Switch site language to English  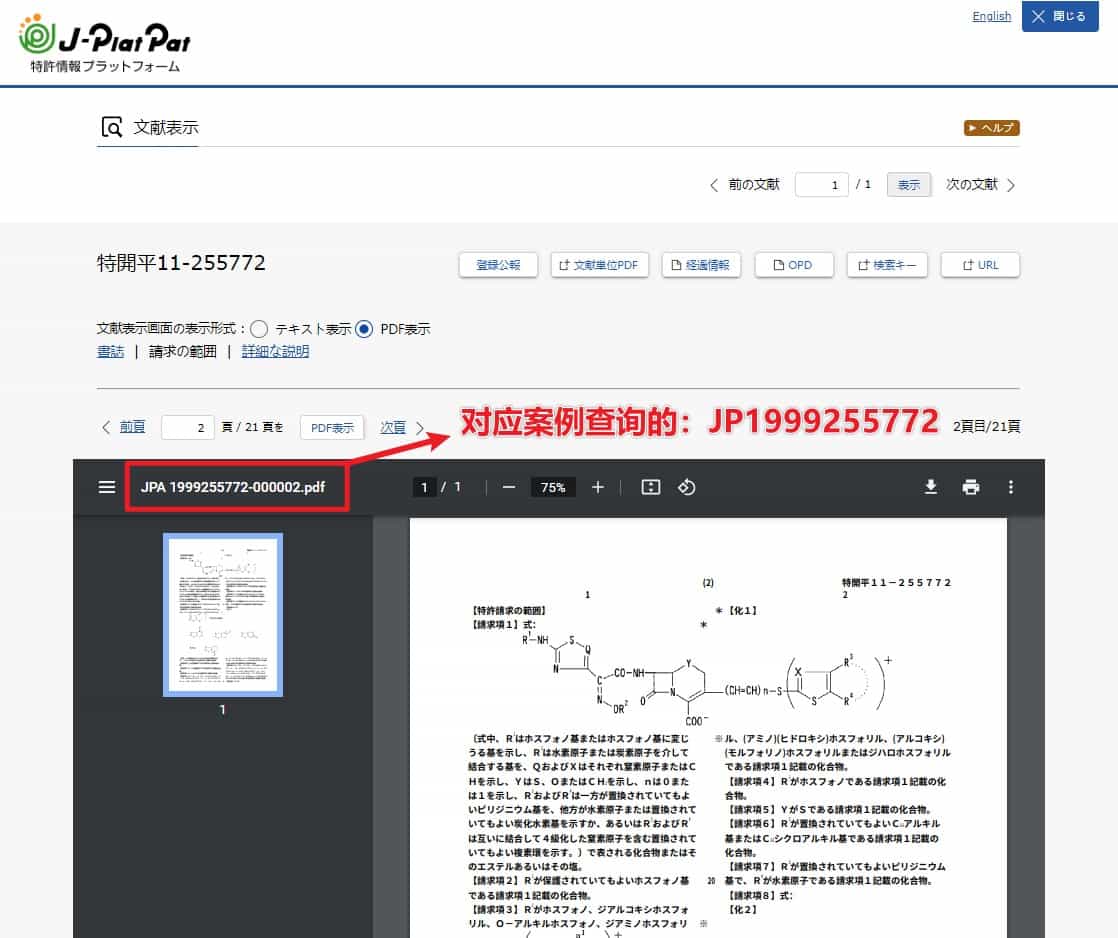pyautogui.click(x=991, y=16)
